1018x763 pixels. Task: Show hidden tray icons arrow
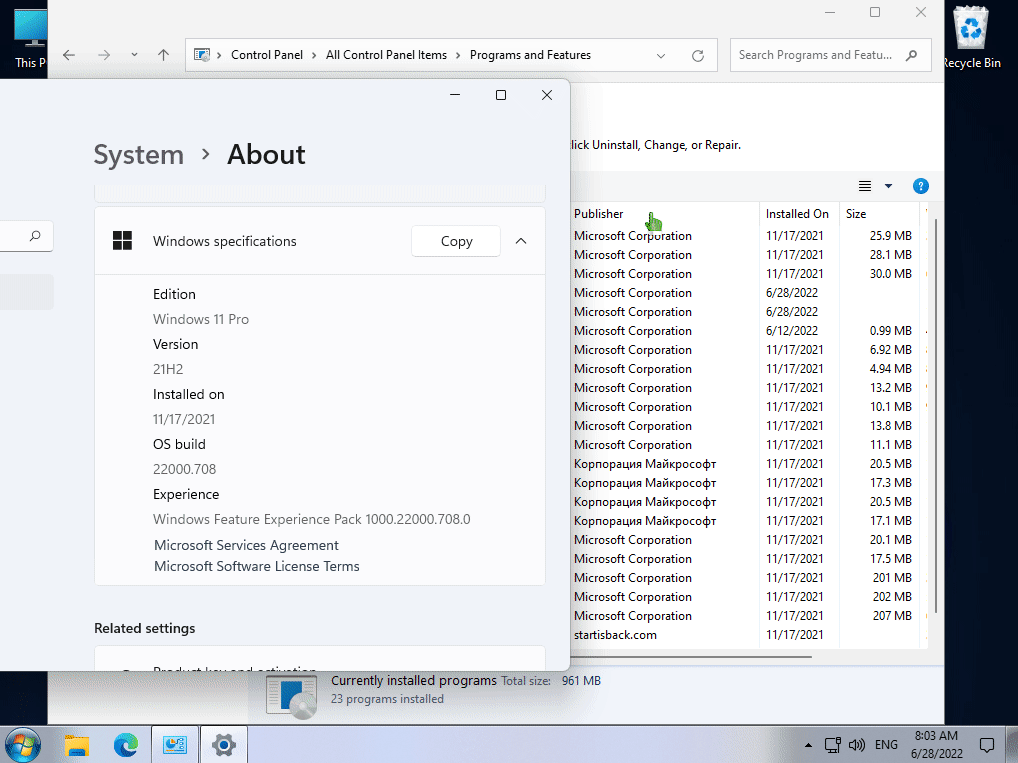[x=808, y=745]
